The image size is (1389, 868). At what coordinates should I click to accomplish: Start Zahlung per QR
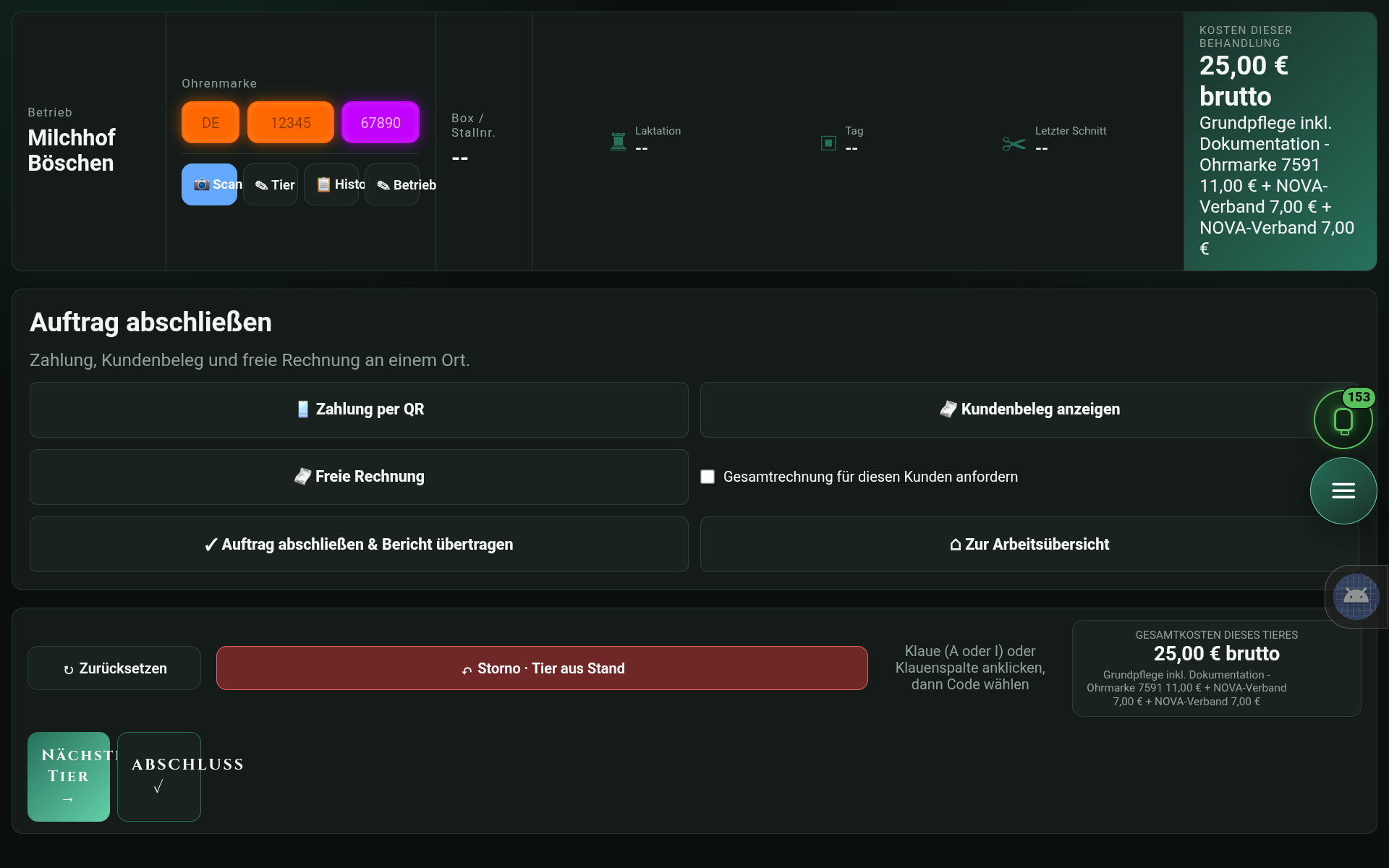(x=359, y=409)
